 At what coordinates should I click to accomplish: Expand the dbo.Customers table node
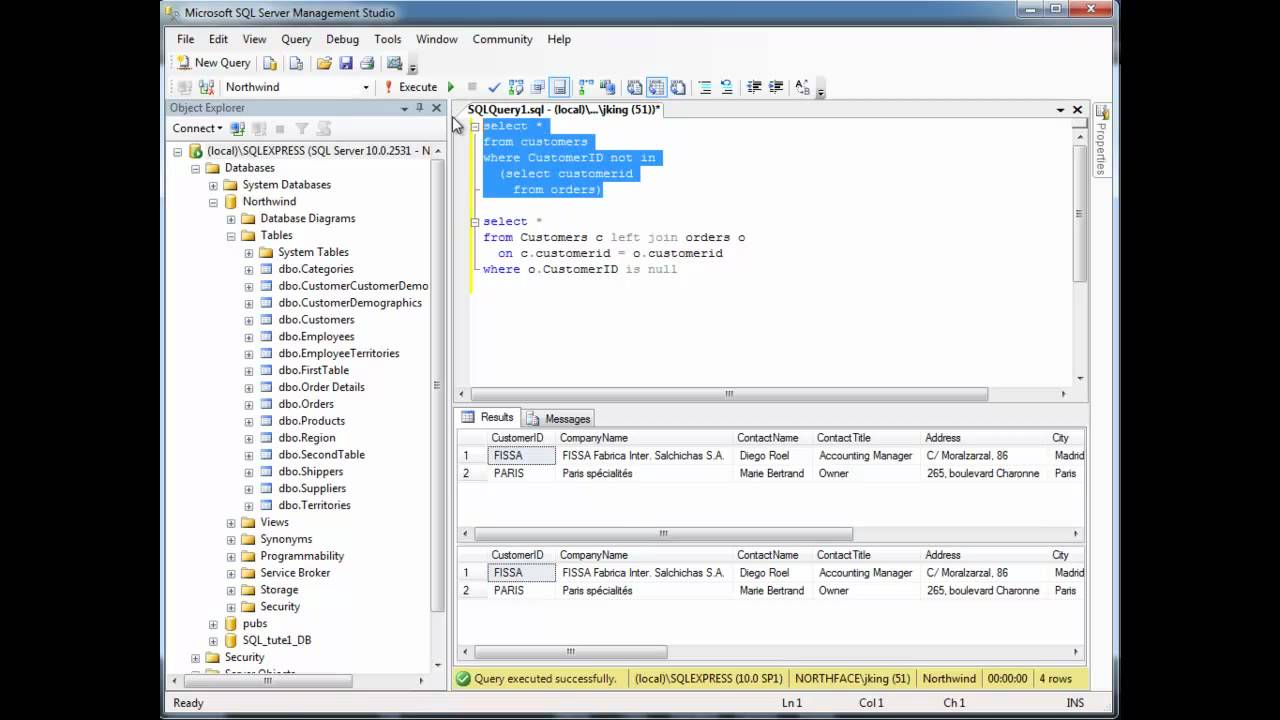point(249,320)
